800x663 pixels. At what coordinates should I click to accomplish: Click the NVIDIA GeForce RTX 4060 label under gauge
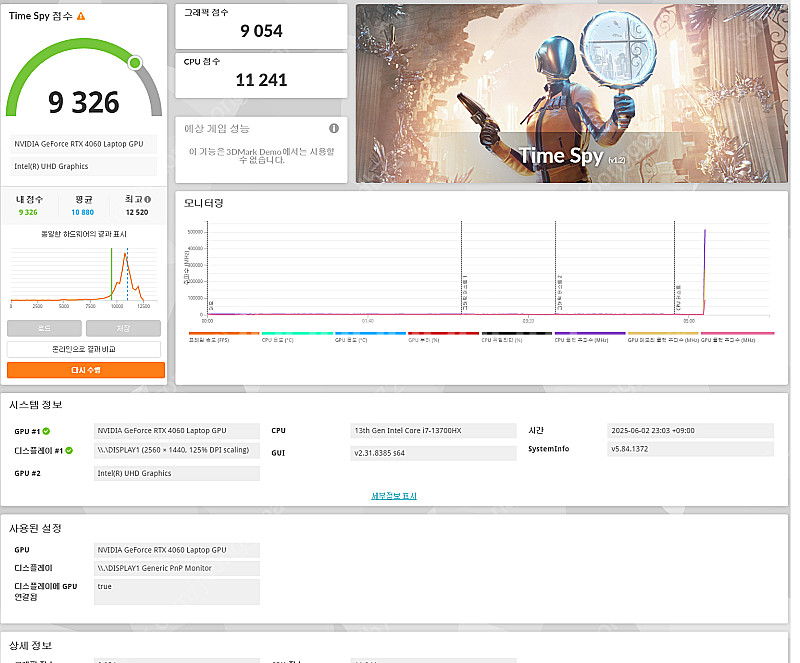(x=84, y=144)
